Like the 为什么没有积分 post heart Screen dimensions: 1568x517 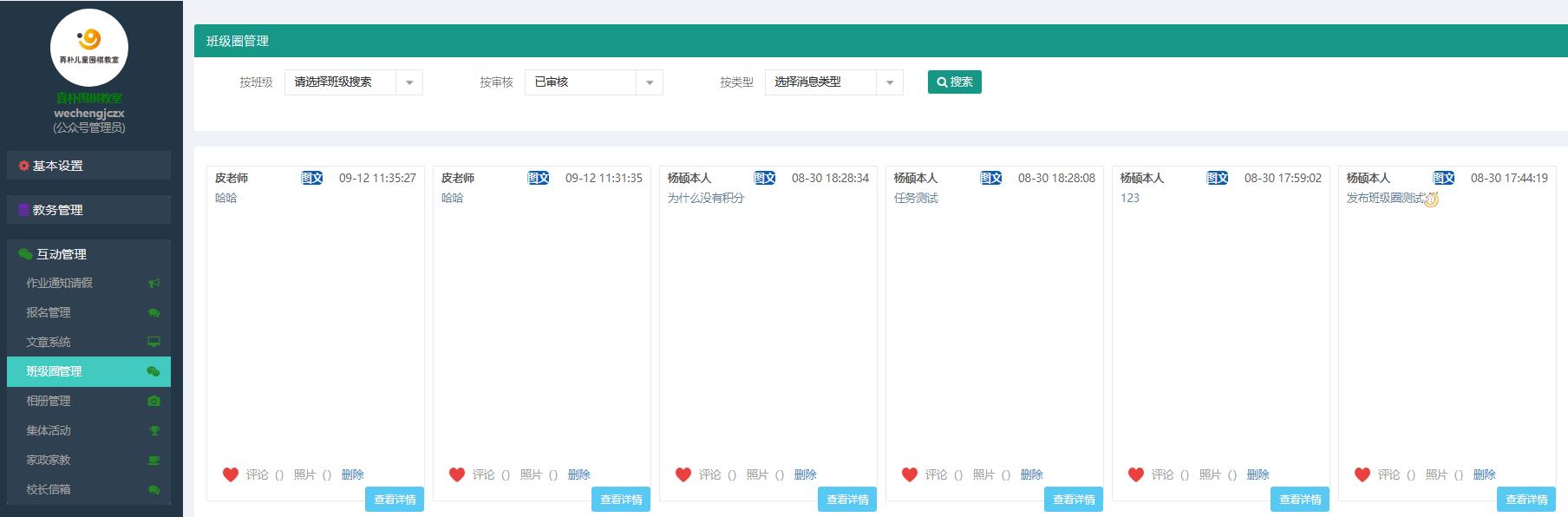(683, 474)
